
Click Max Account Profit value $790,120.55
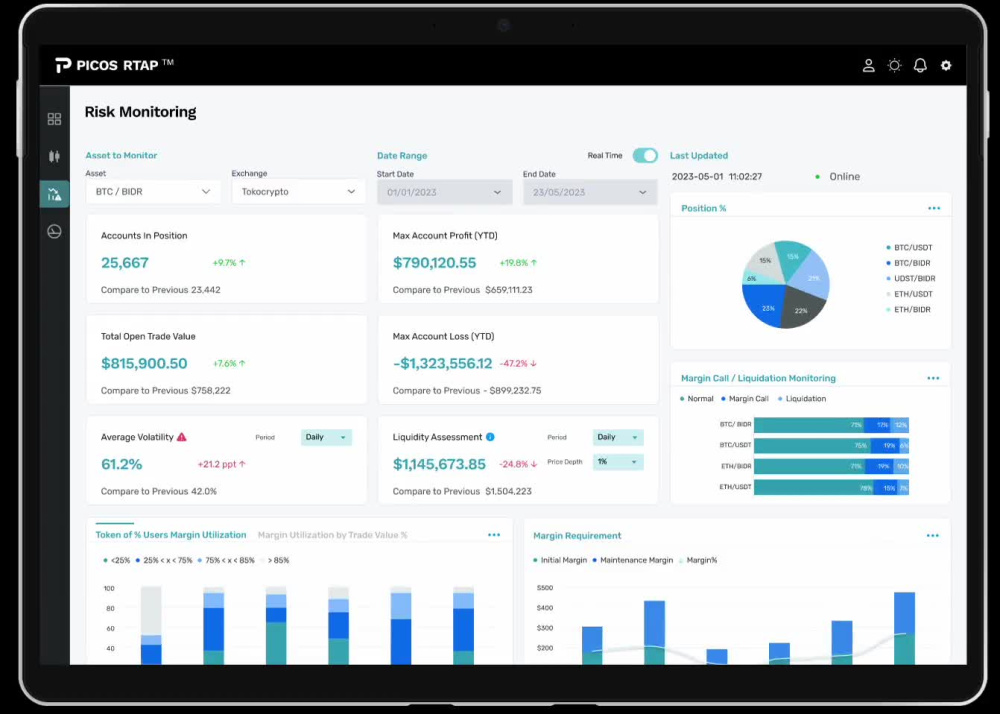click(434, 263)
